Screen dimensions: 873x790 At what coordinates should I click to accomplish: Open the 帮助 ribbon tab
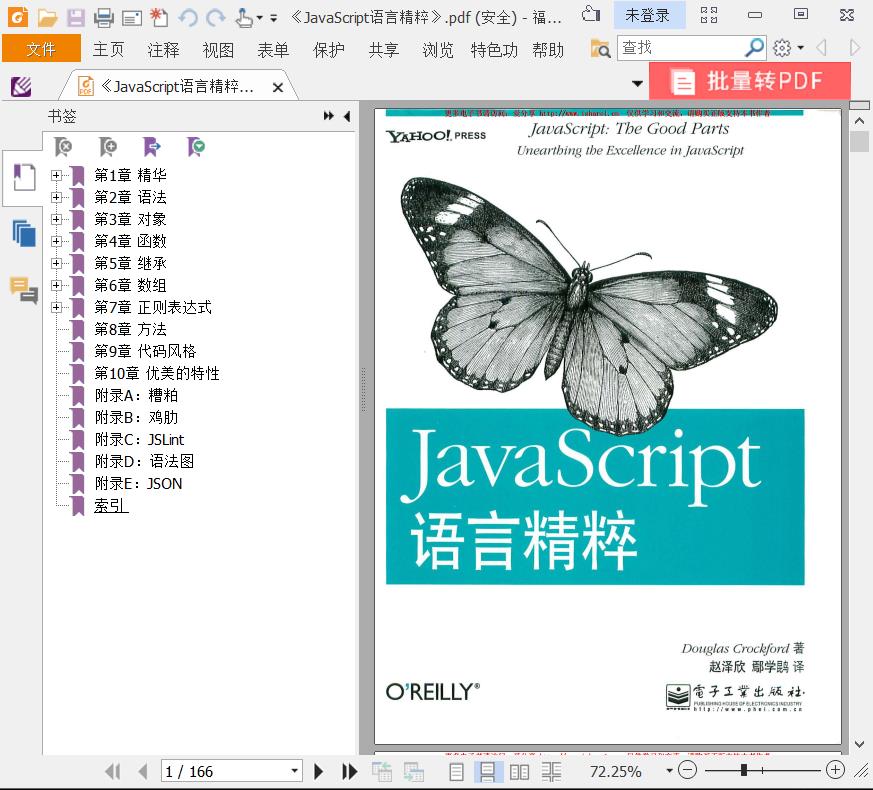[548, 50]
